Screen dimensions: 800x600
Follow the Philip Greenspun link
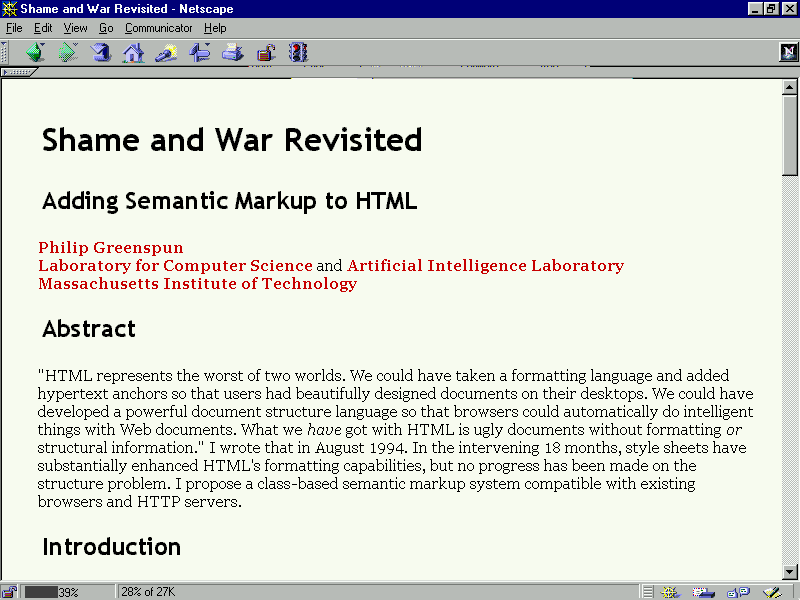pyautogui.click(x=111, y=247)
